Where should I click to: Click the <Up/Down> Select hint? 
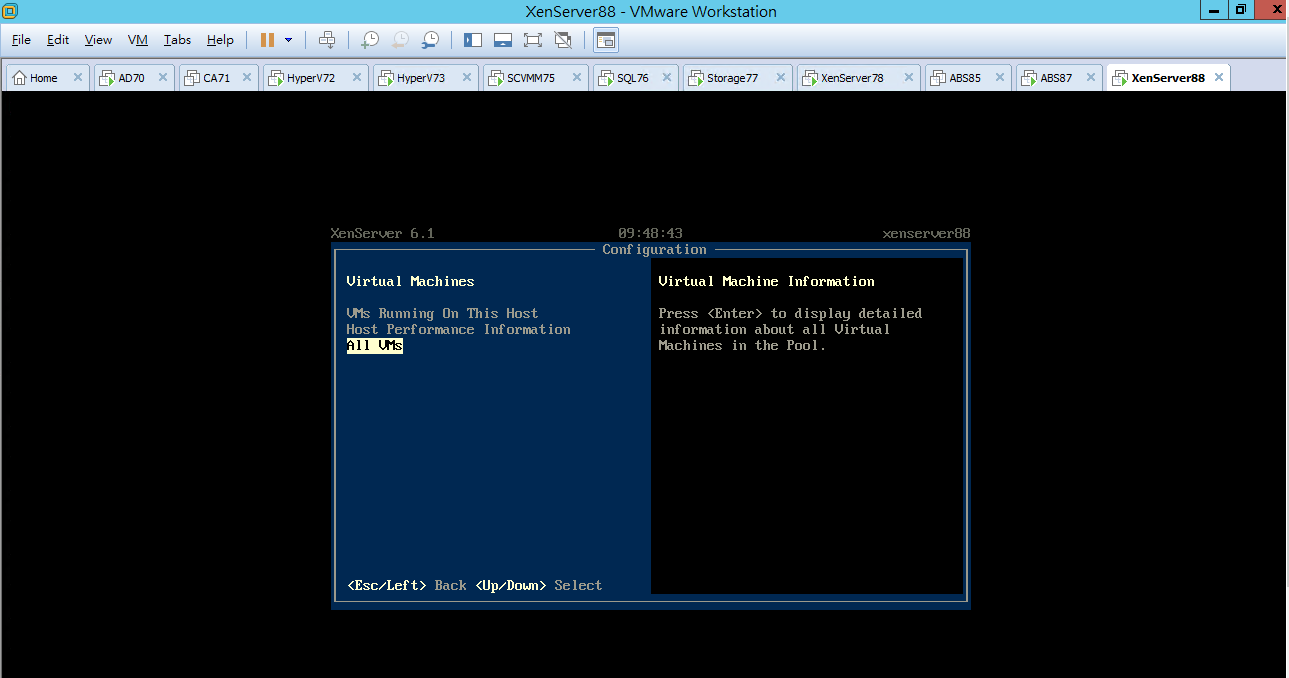(x=539, y=585)
